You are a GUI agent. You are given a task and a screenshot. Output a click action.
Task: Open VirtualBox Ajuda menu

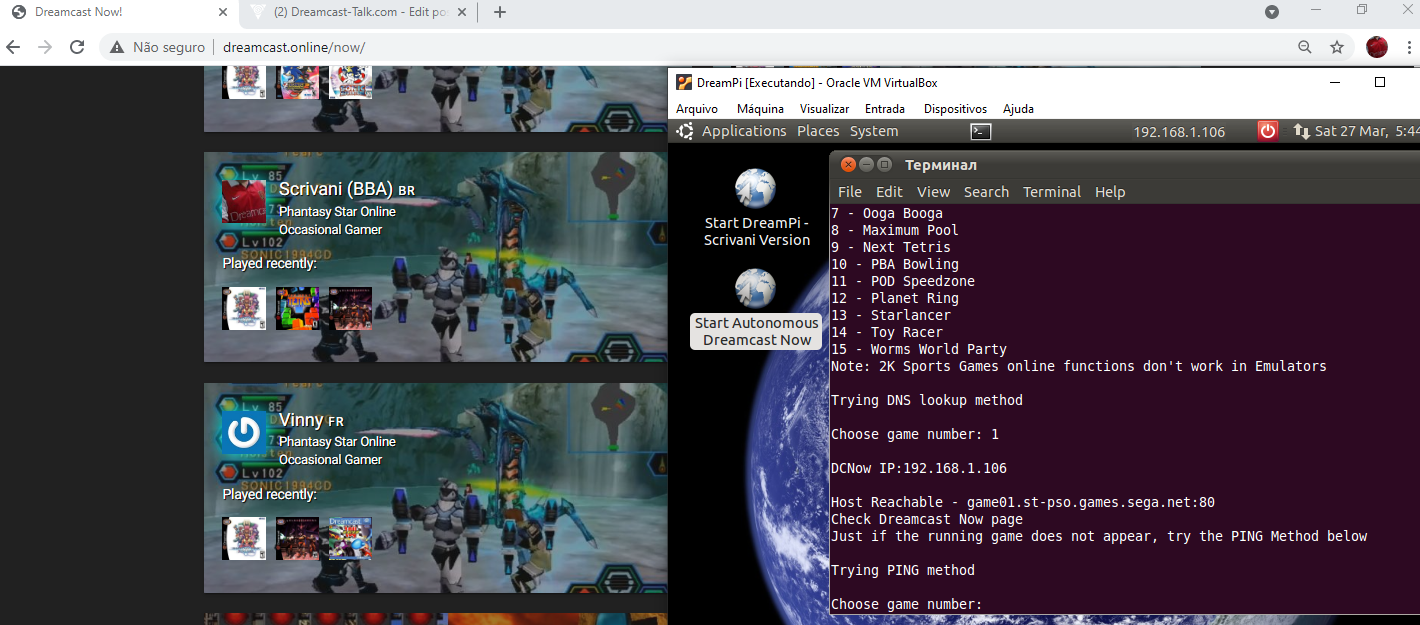(1018, 109)
